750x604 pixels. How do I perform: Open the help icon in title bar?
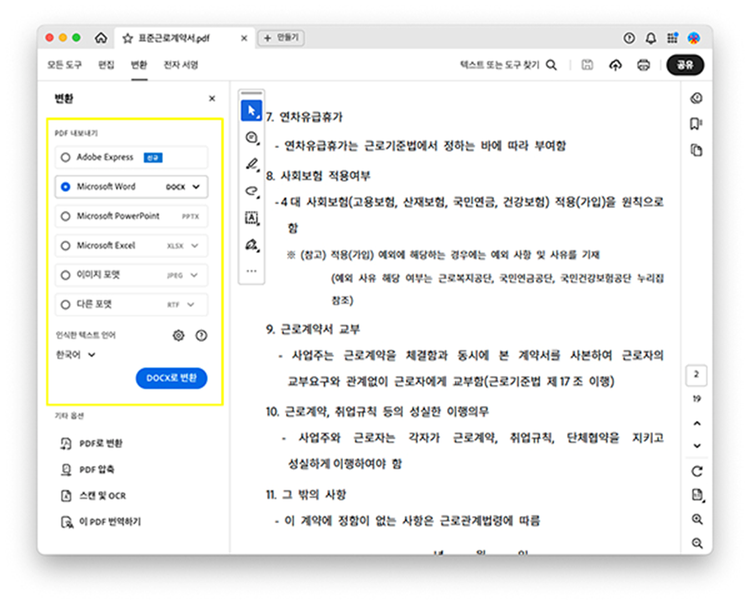click(x=629, y=38)
